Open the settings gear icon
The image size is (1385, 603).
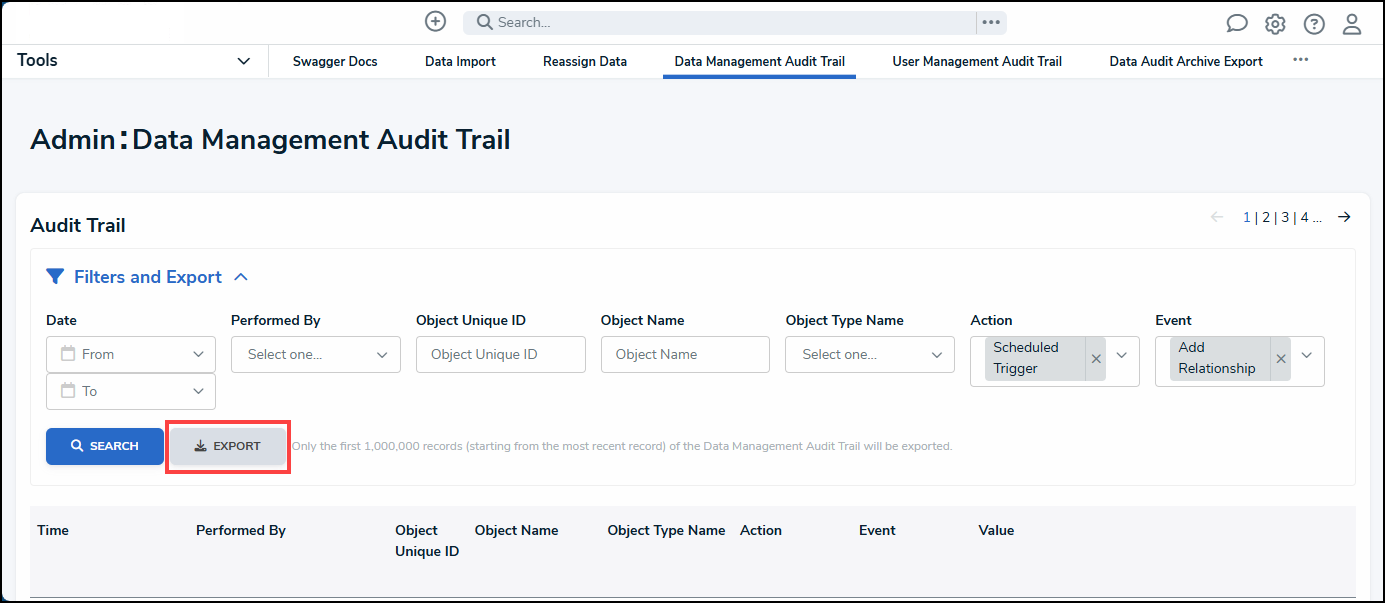click(x=1275, y=24)
